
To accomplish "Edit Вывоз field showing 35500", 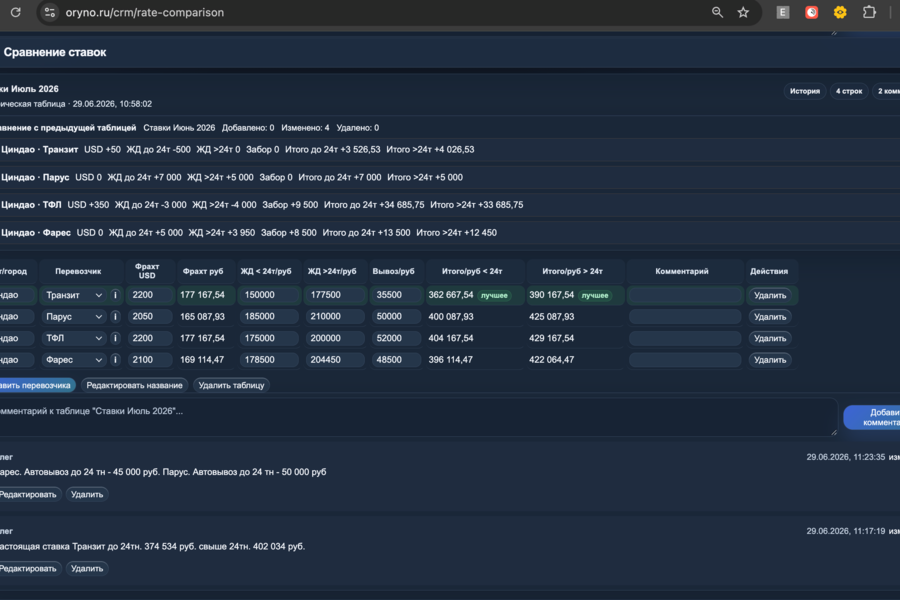I will point(397,295).
